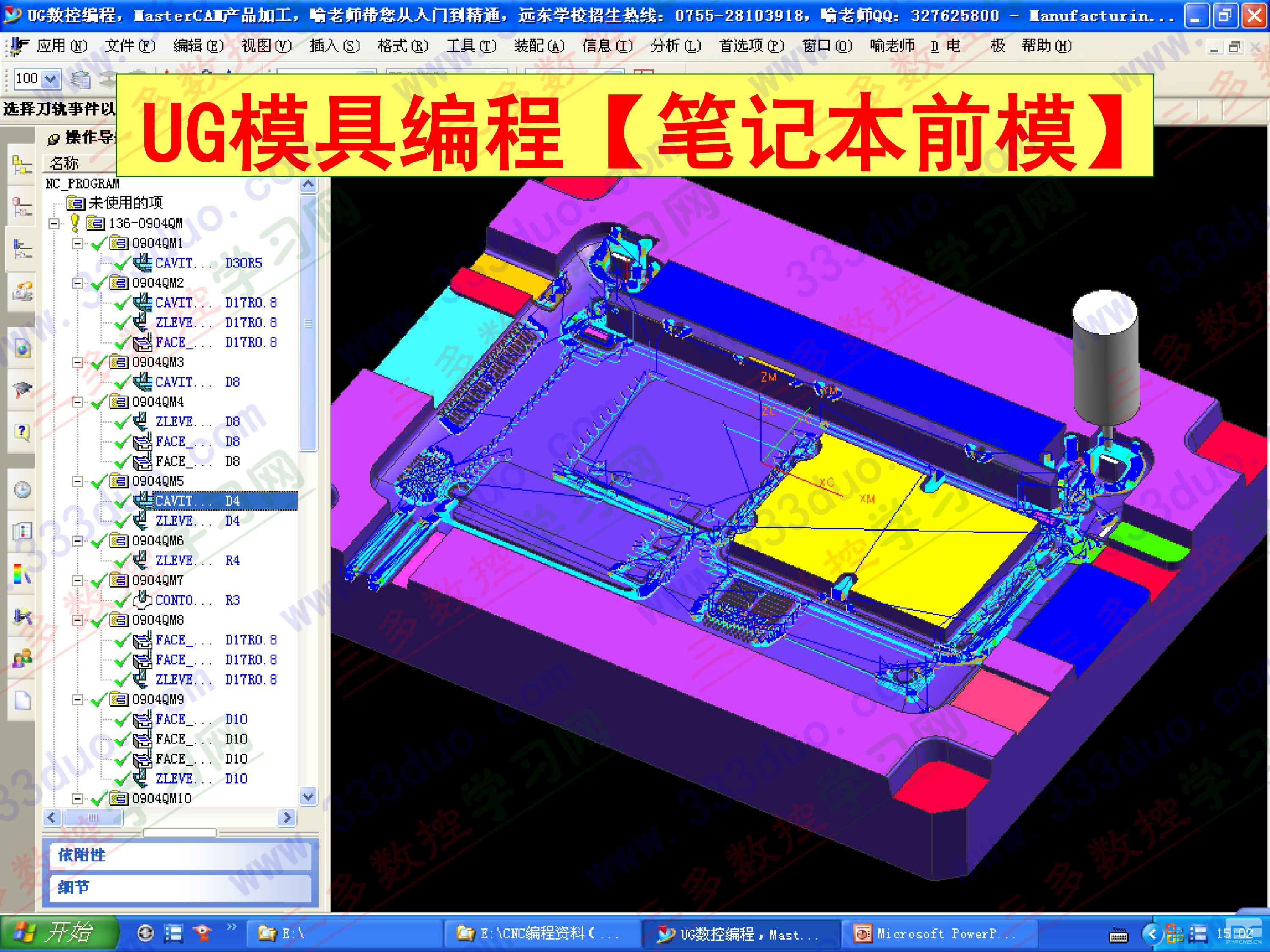
Task: Collapse the 136-0904QM program node
Action: [x=54, y=223]
